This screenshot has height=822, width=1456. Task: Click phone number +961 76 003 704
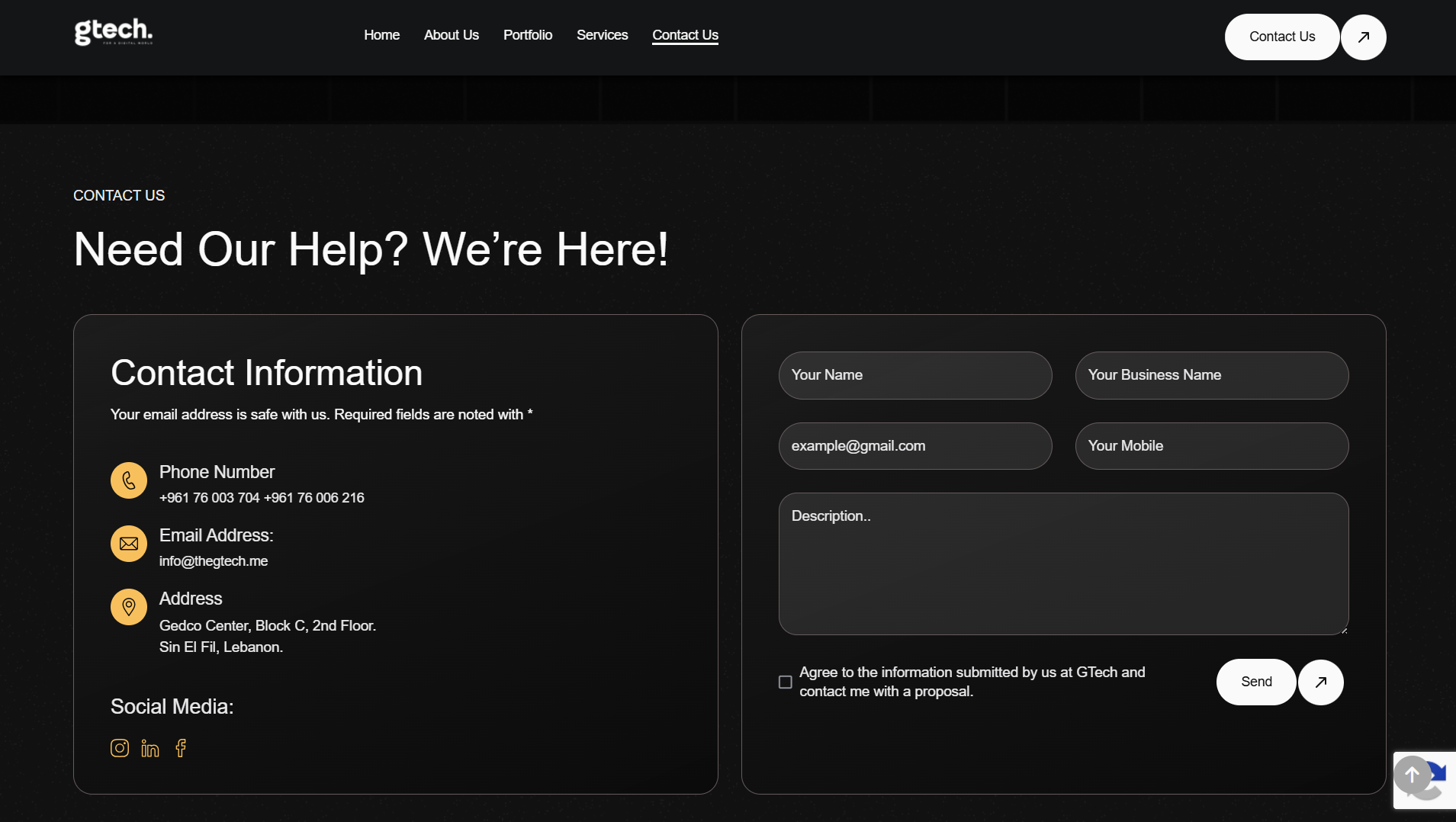(210, 498)
